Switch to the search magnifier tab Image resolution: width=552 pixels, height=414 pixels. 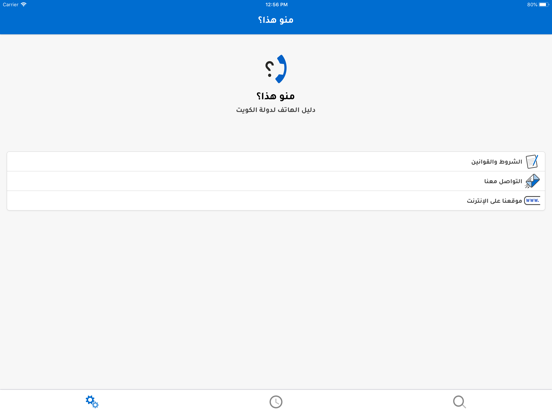pos(459,402)
